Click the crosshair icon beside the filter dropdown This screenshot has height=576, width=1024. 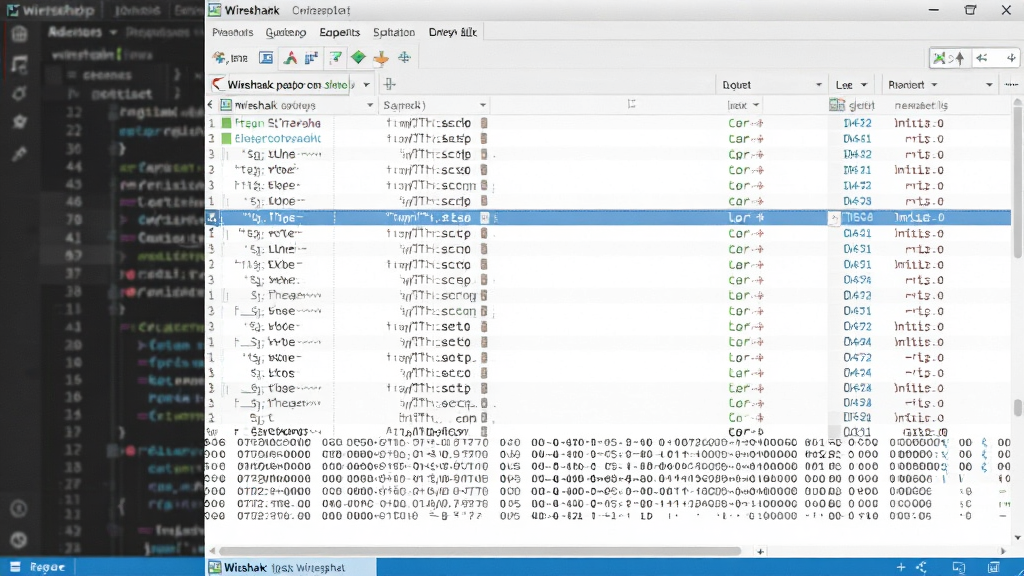pos(389,84)
